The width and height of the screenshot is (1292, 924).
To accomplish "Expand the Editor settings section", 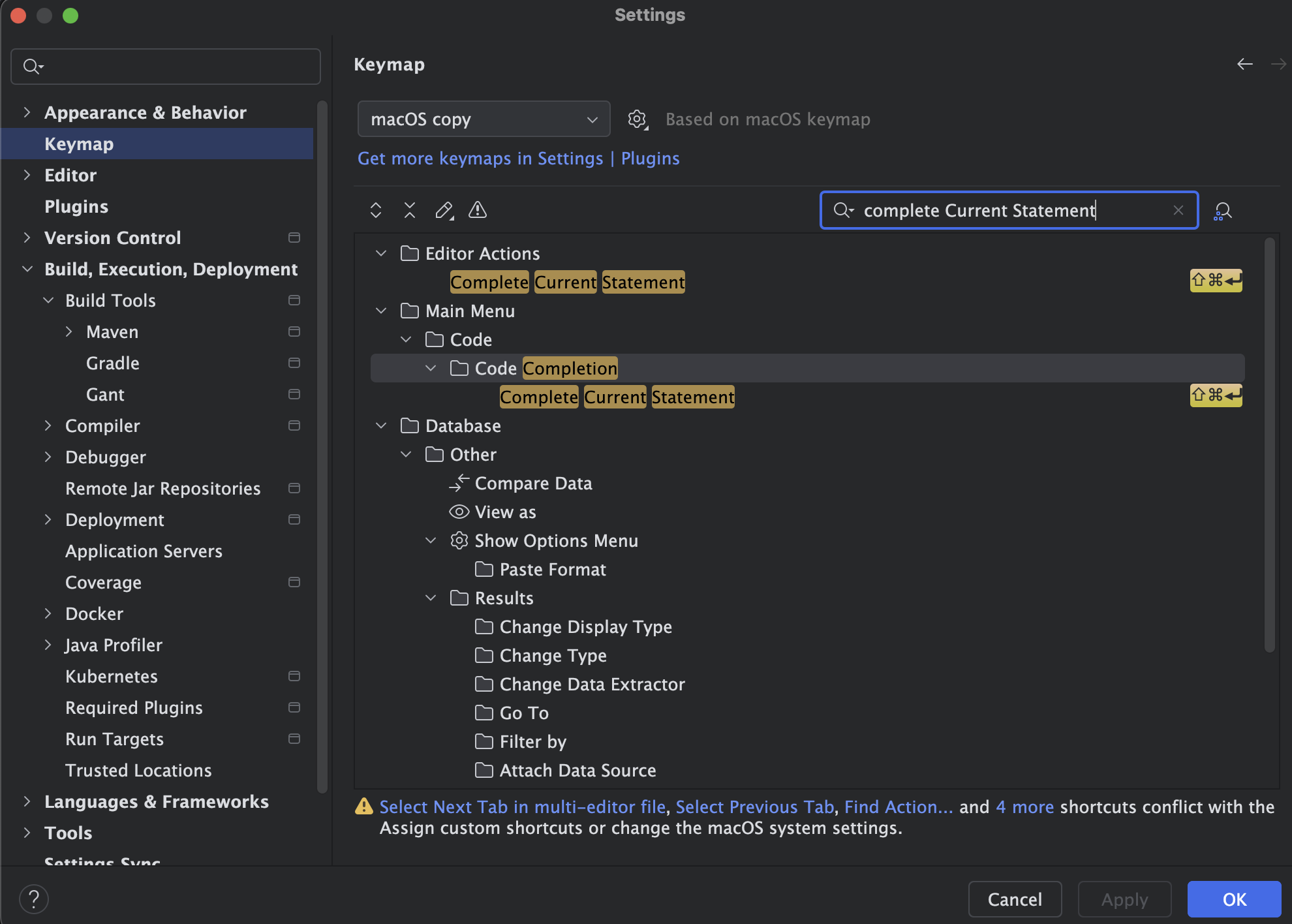I will pyautogui.click(x=27, y=175).
